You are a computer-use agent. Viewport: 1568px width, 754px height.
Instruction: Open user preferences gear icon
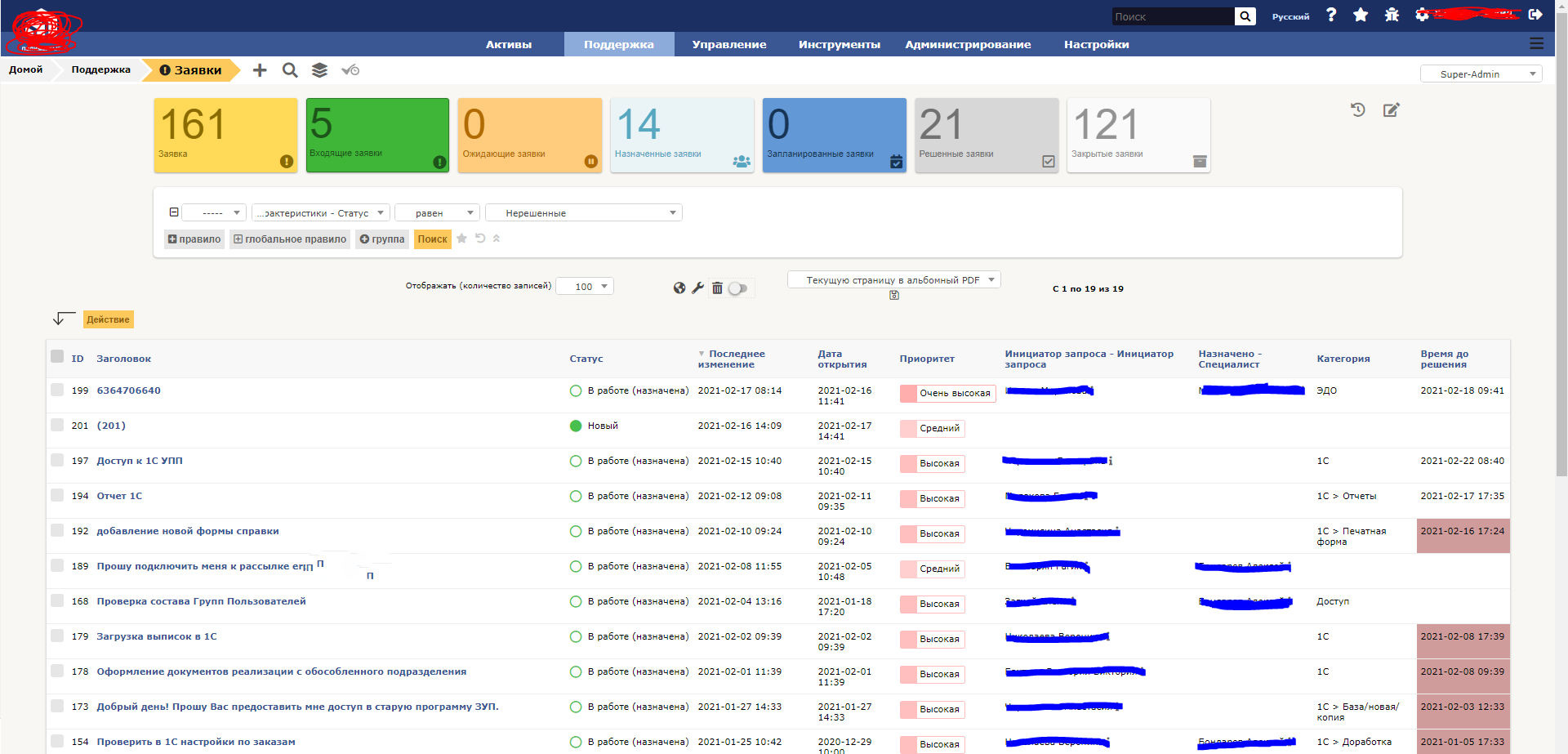tap(1422, 15)
